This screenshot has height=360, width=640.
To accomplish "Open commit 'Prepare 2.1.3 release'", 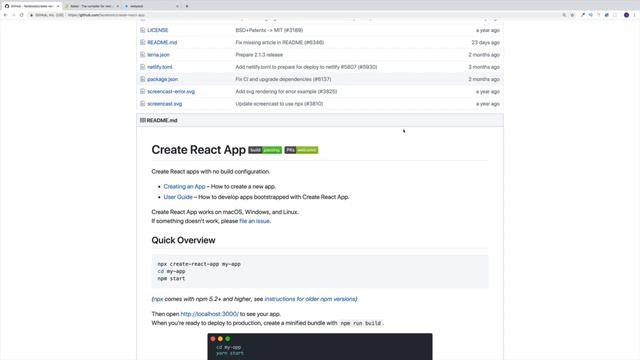I will point(259,55).
